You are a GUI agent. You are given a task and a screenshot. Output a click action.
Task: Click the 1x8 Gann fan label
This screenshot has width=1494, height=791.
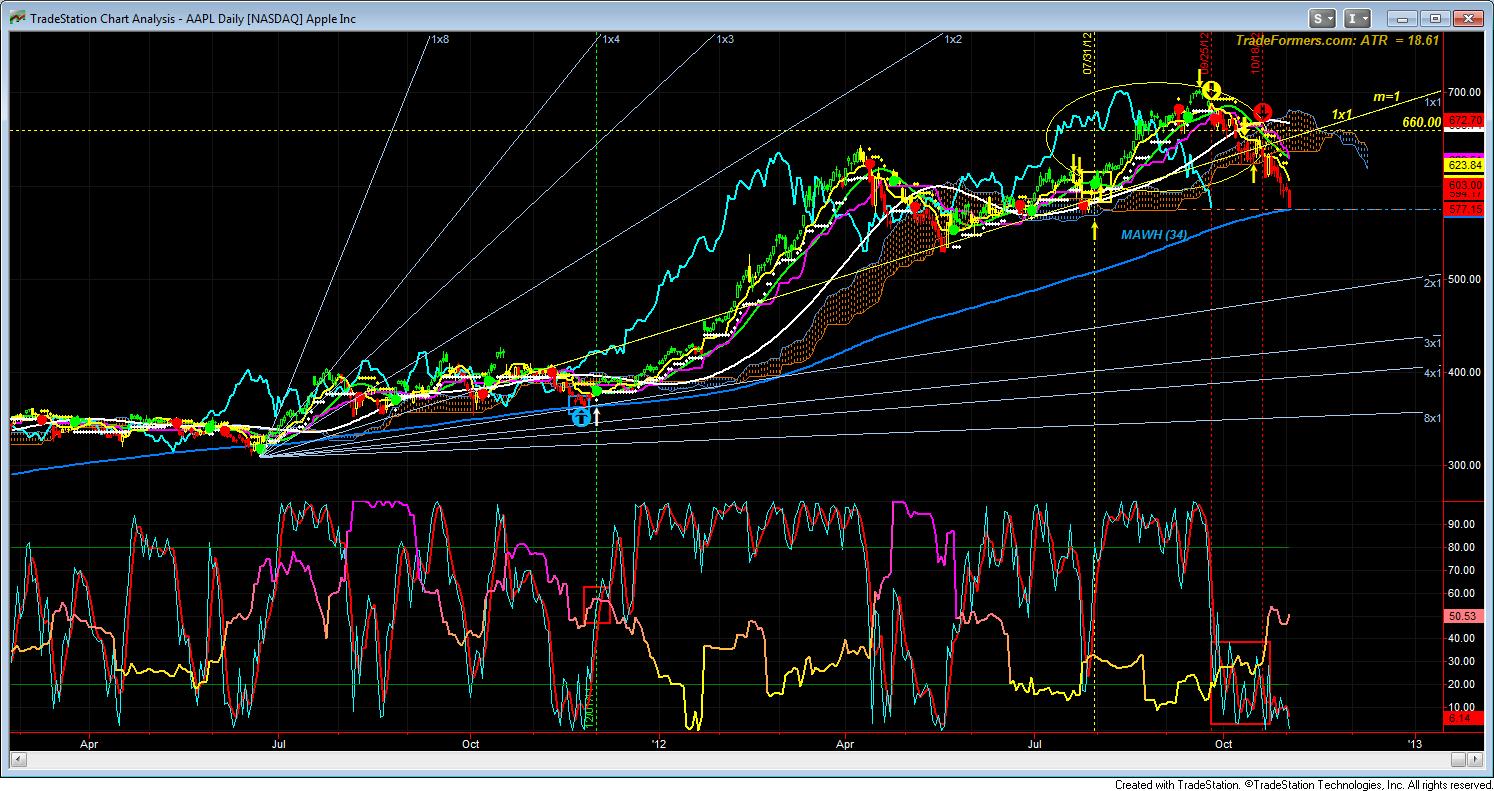439,39
